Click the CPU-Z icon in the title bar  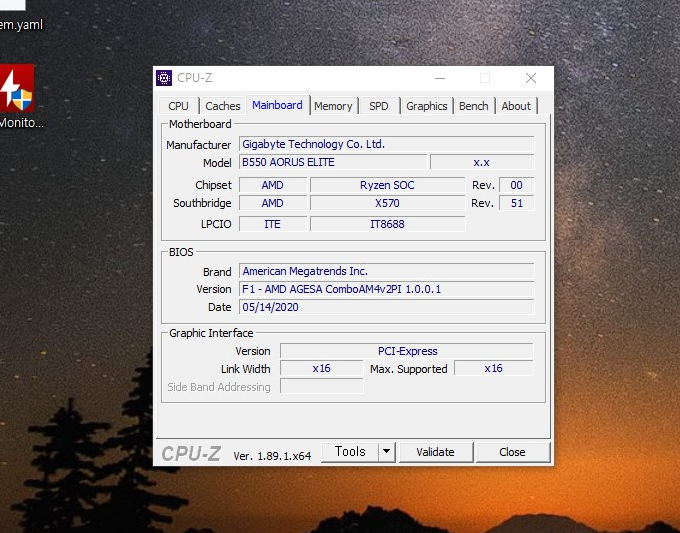(165, 78)
